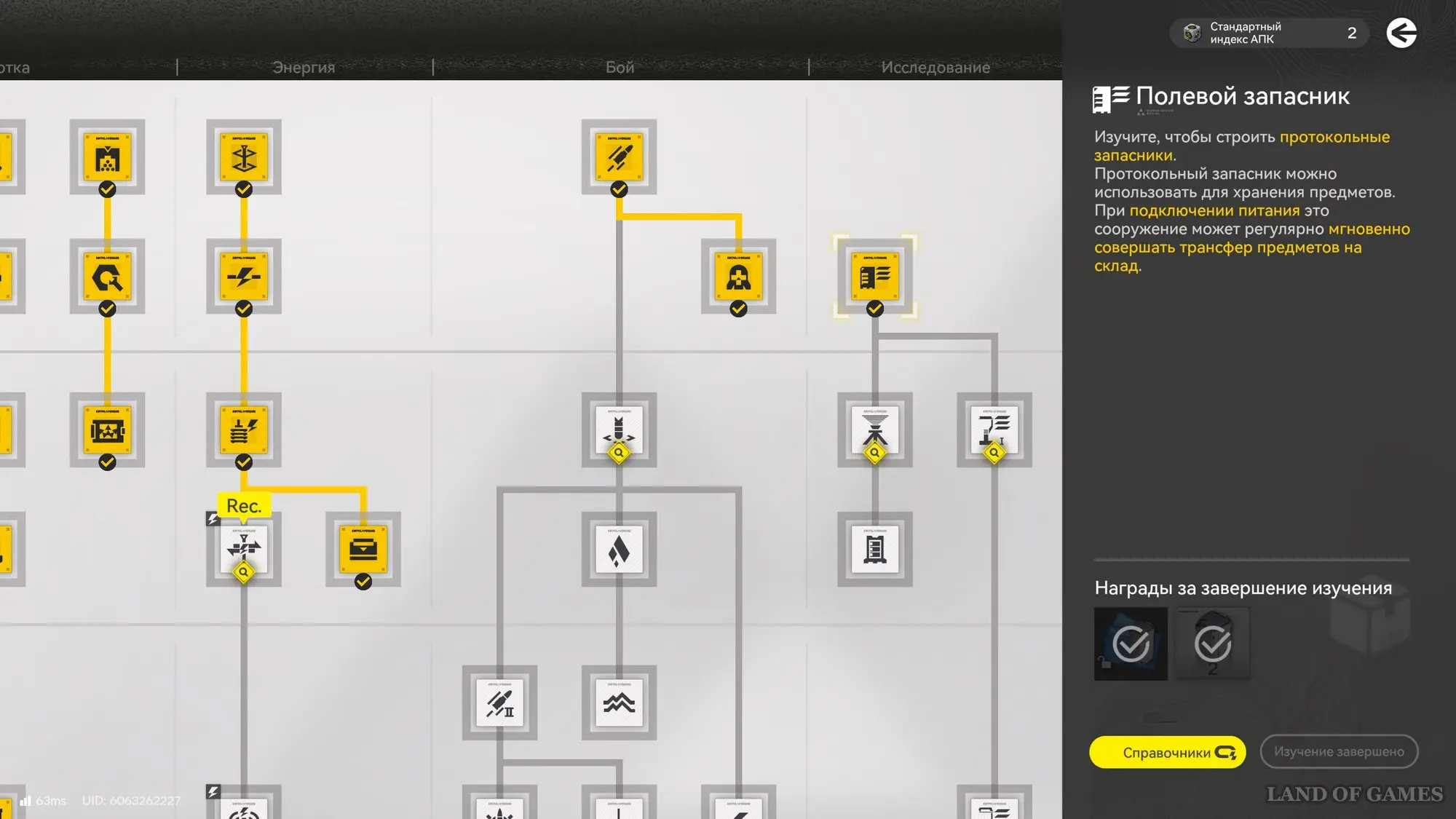This screenshot has height=819, width=1456.
Task: Switch to the Энергия tab
Action: 304,68
